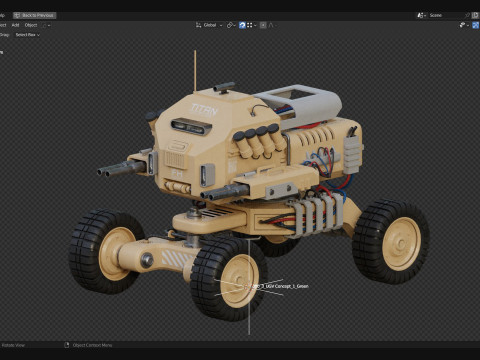Open the Select Box drag dropdown
480x360 pixels.
27,35
